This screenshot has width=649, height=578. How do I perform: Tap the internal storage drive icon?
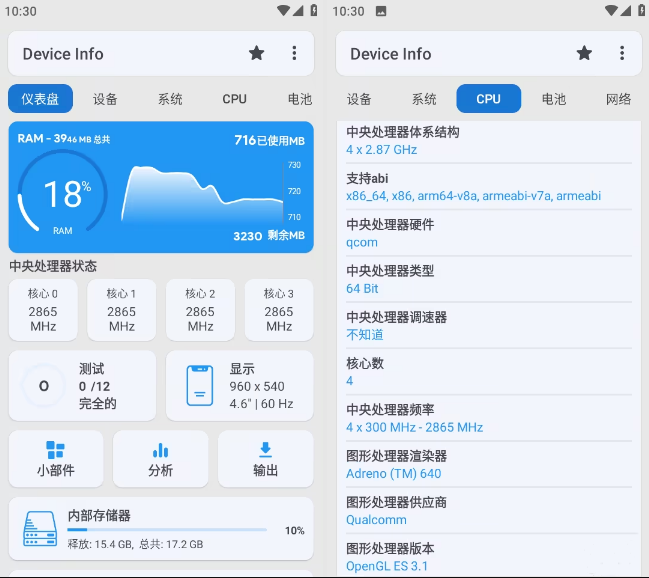coord(40,529)
